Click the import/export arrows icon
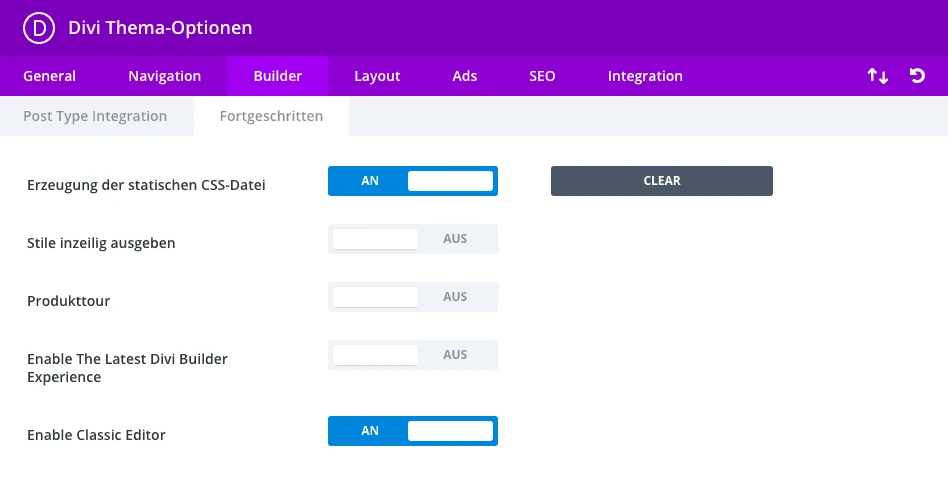This screenshot has height=483, width=948. (877, 76)
